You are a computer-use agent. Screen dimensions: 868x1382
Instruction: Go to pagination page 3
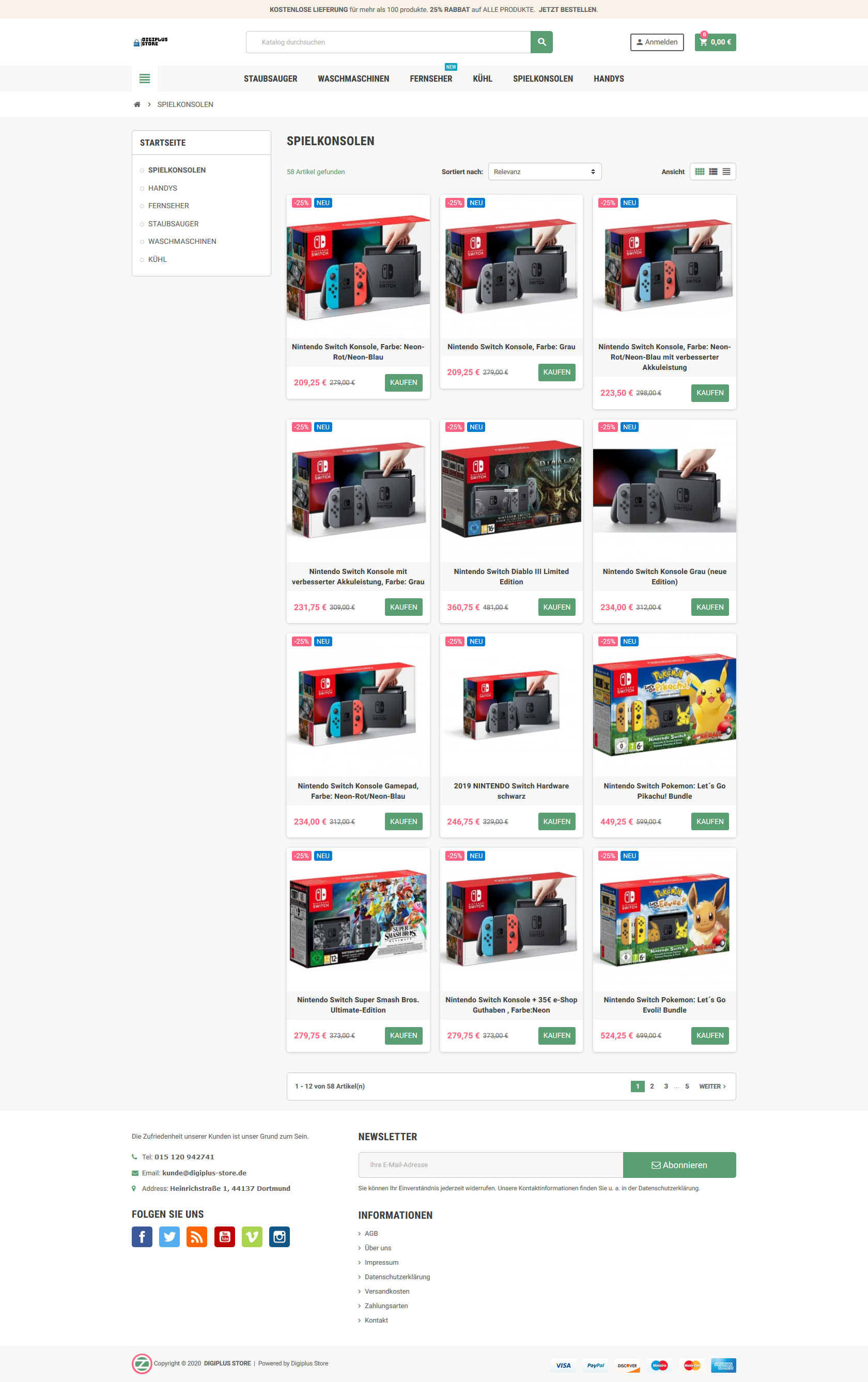(x=666, y=1086)
